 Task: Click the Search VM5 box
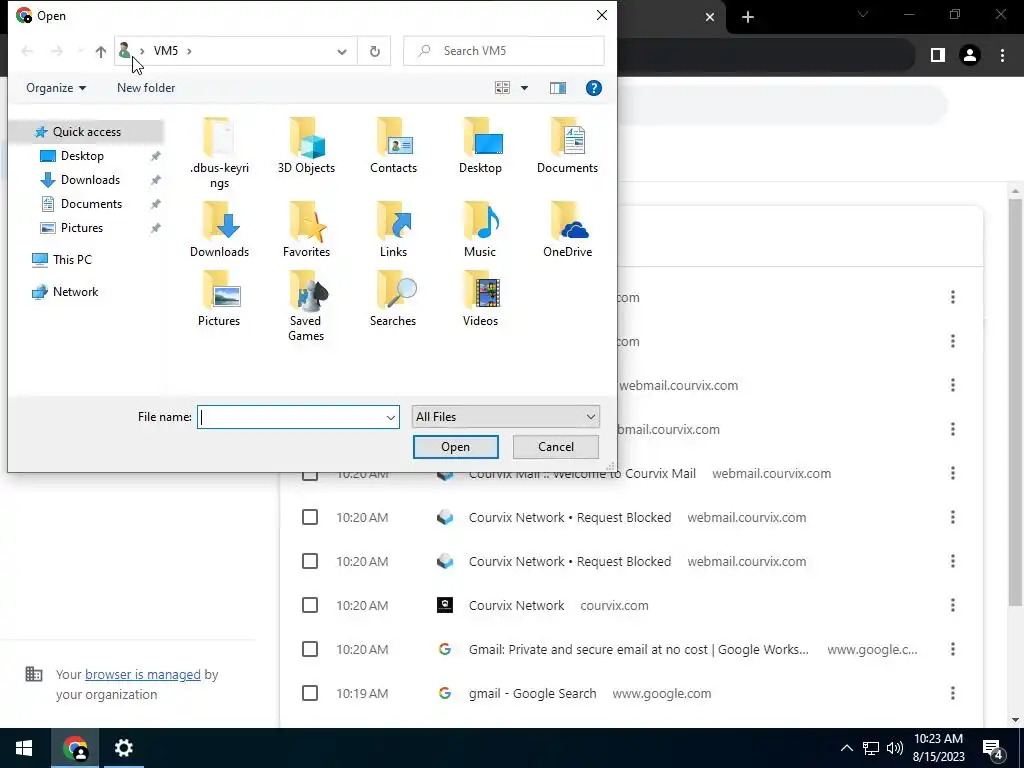pyautogui.click(x=504, y=51)
